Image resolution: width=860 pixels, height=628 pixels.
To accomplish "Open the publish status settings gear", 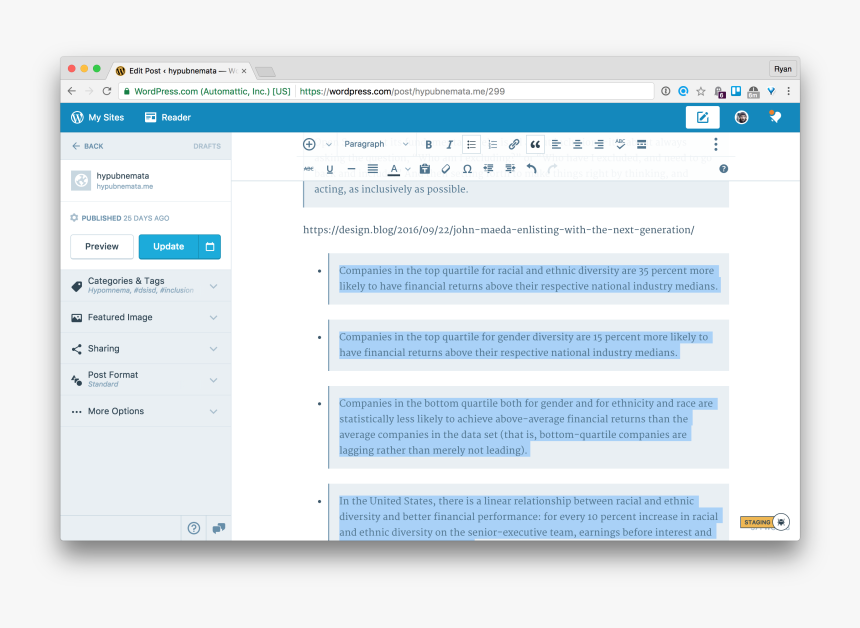I will point(74,218).
